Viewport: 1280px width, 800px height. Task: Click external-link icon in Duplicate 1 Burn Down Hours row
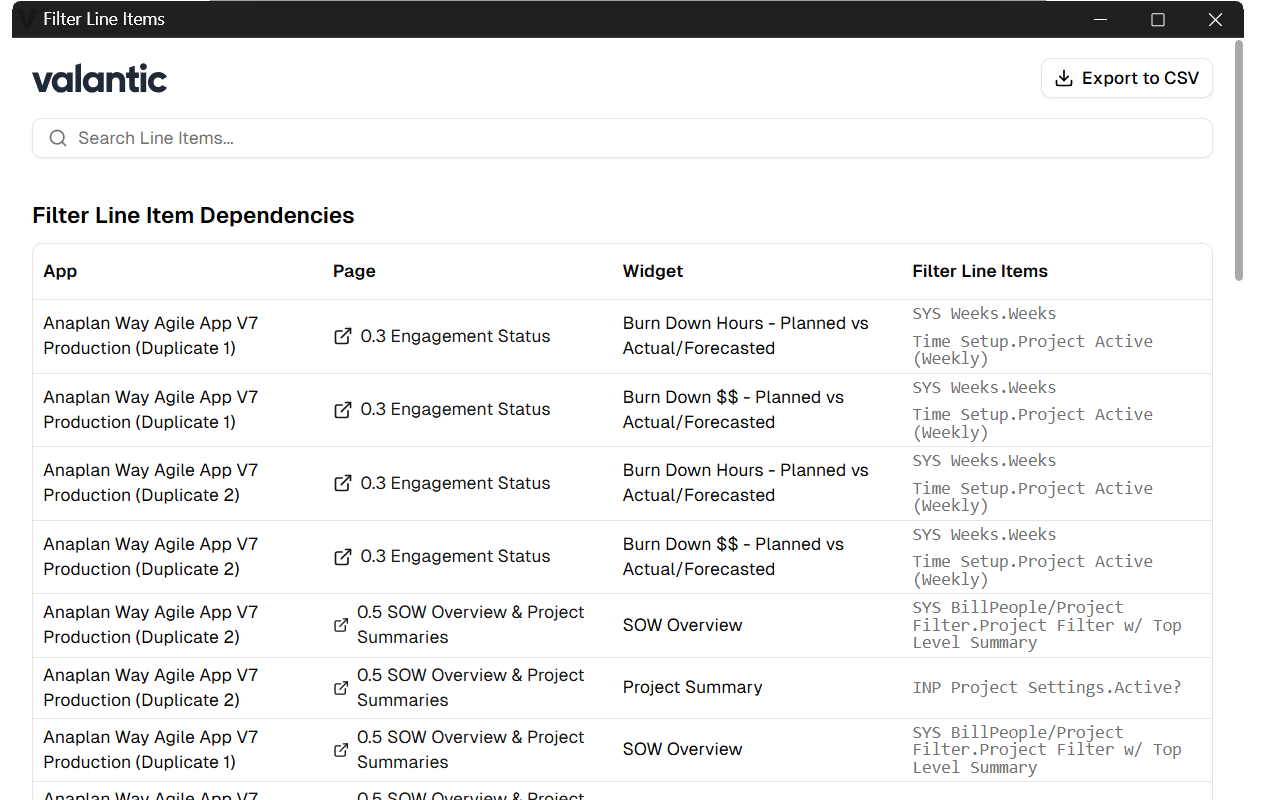click(342, 336)
